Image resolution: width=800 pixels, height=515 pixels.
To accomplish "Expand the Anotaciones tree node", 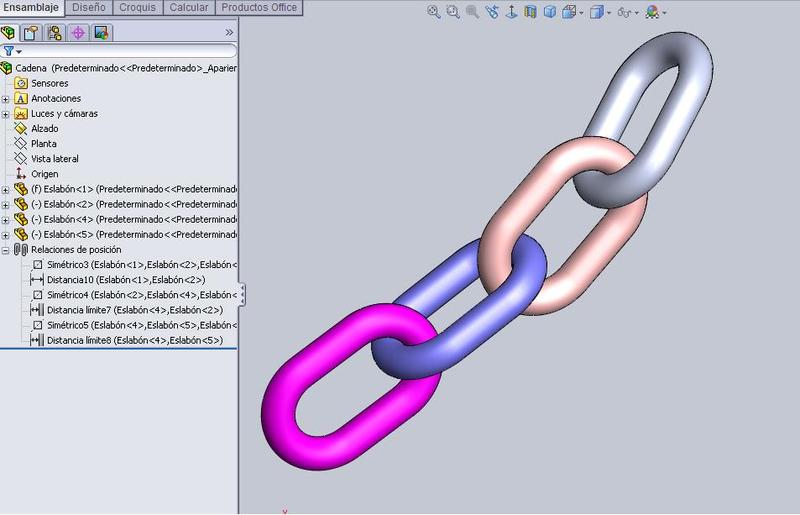I will 6,99.
